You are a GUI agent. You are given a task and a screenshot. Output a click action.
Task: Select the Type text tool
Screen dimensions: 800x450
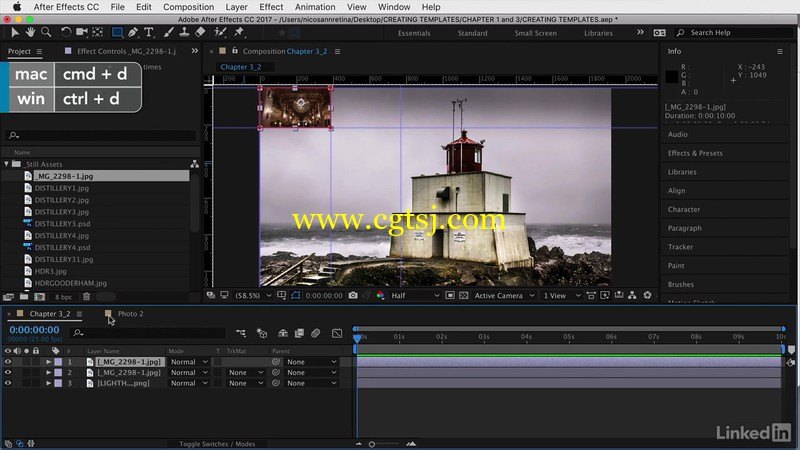(x=149, y=33)
